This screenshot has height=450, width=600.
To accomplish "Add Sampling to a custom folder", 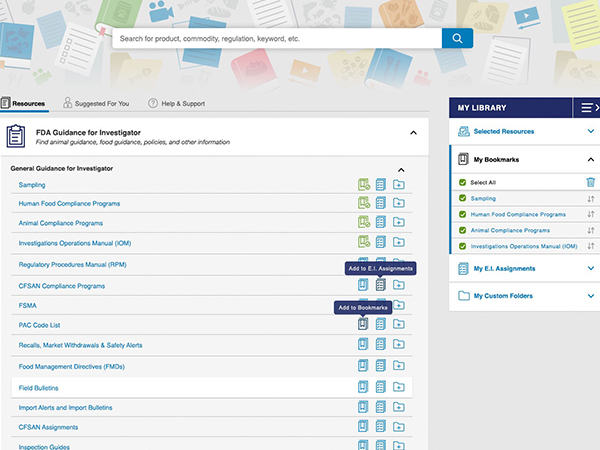I will [x=399, y=185].
